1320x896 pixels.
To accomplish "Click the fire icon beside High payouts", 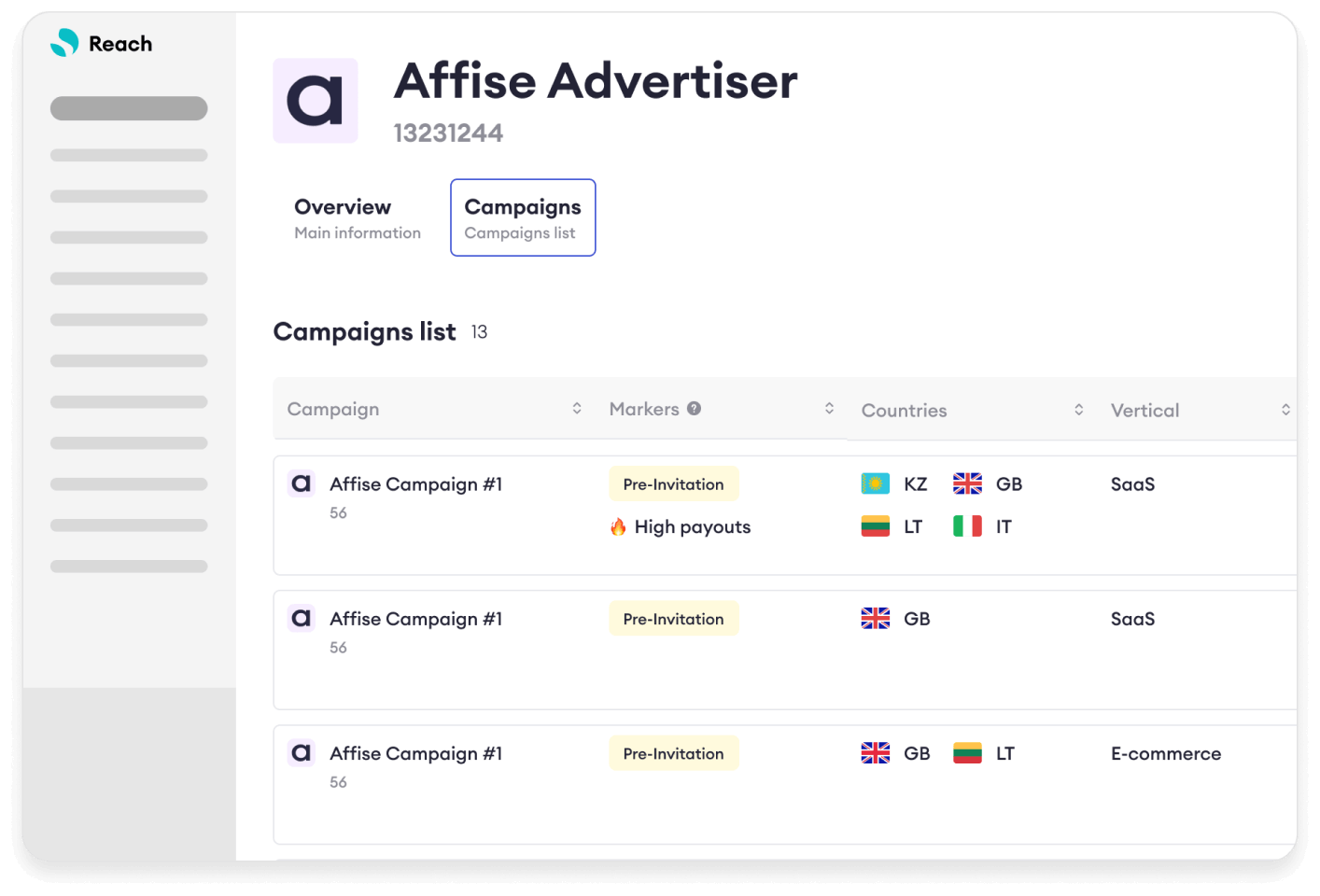I will 618,527.
